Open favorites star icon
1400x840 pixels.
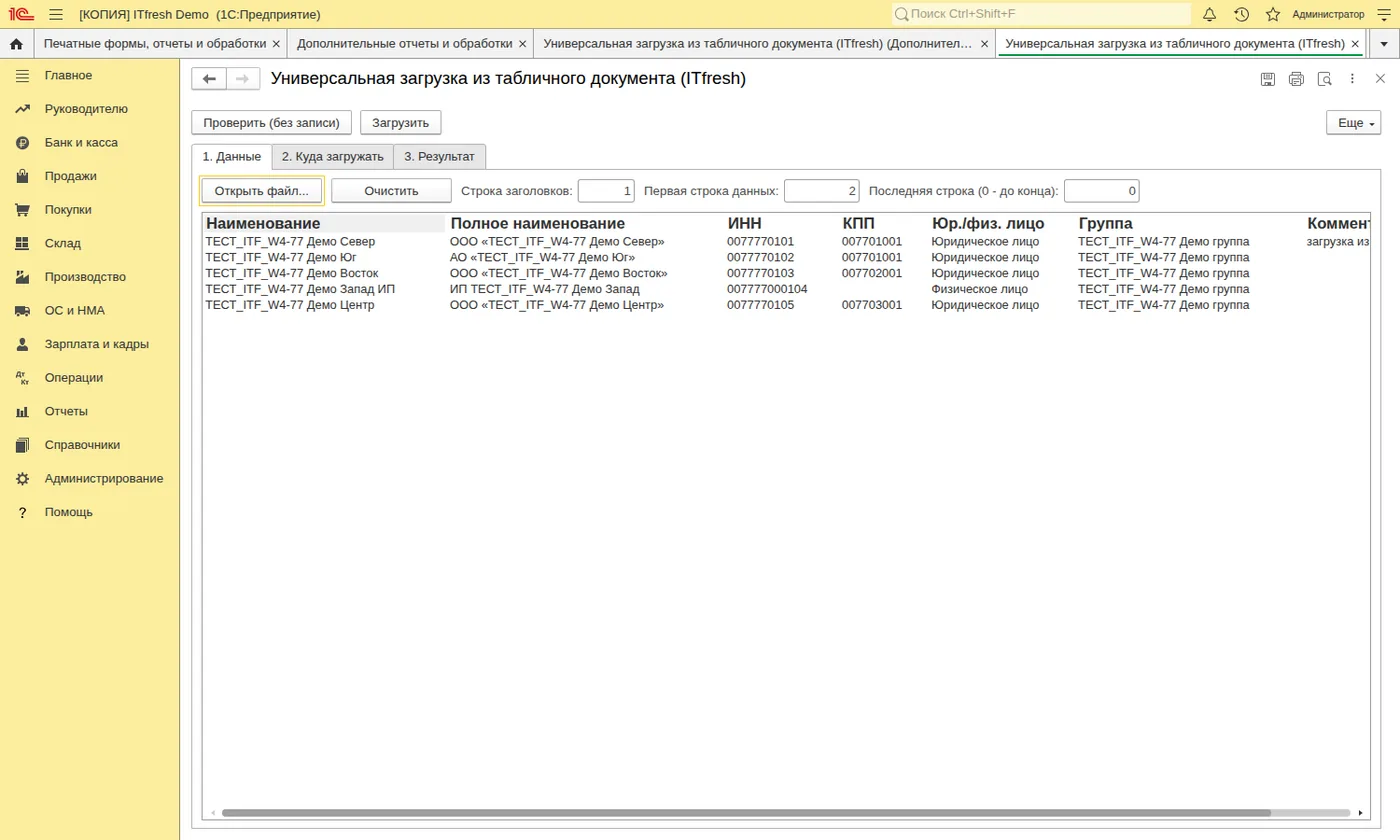1273,14
